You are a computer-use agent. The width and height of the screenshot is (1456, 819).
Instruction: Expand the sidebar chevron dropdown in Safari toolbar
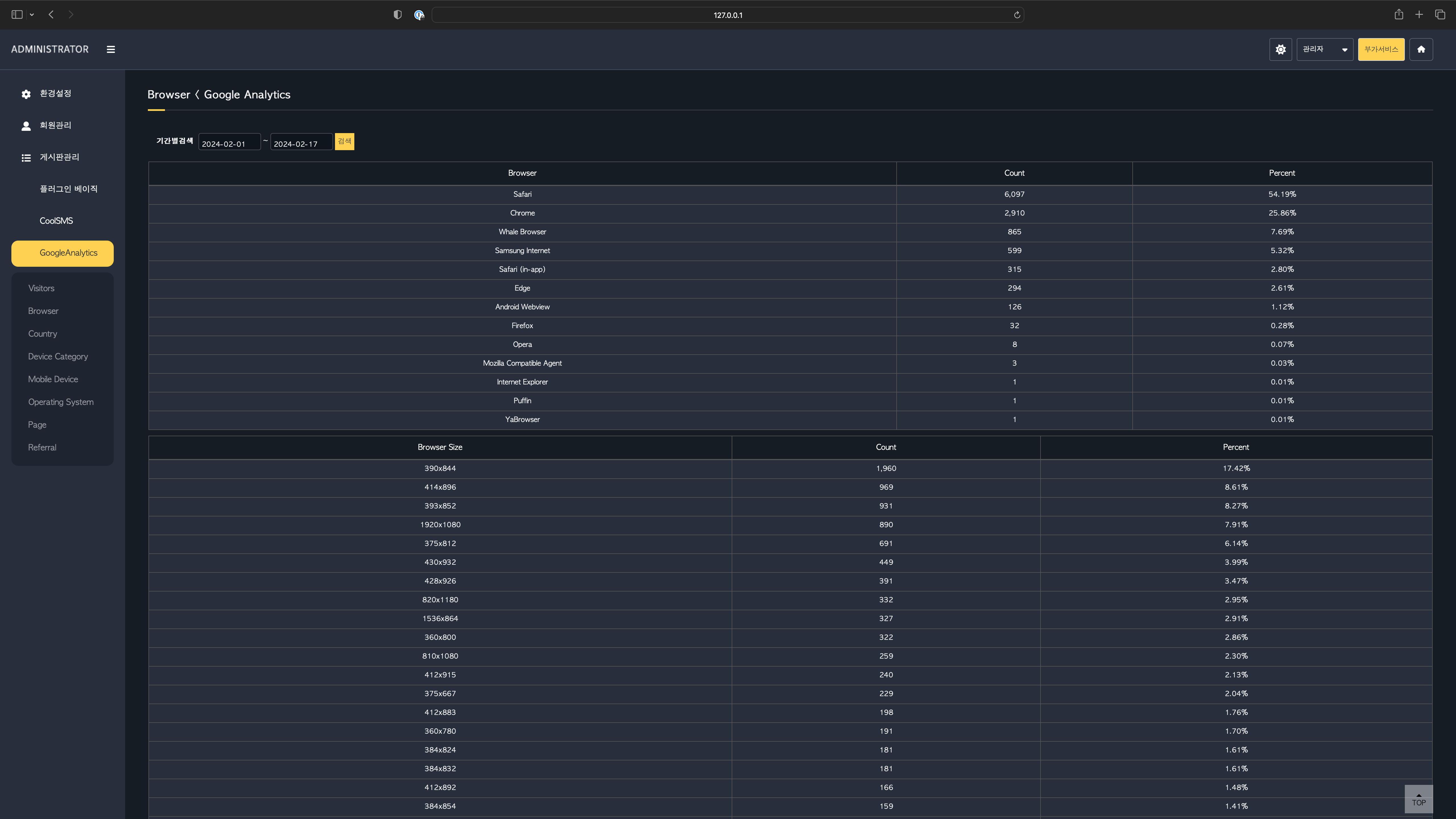(32, 15)
